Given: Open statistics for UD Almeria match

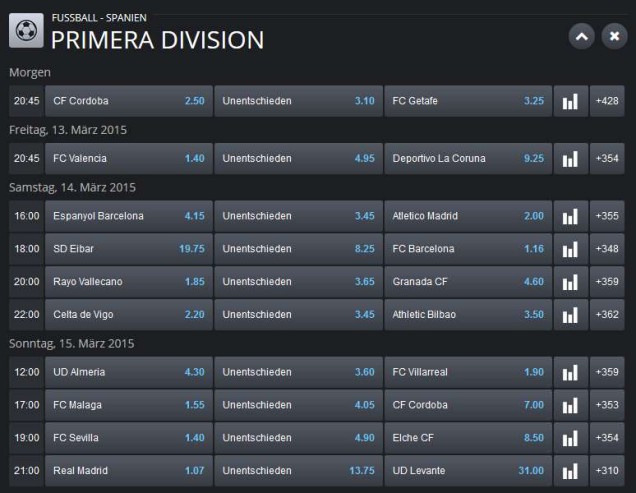Looking at the screenshot, I should point(570,372).
